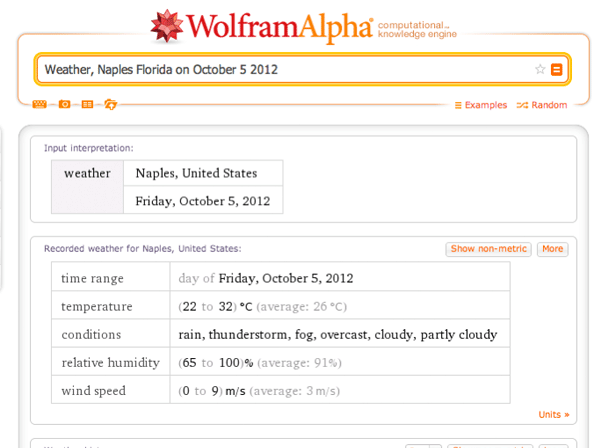
Task: Try a Random query link
Action: pos(542,105)
